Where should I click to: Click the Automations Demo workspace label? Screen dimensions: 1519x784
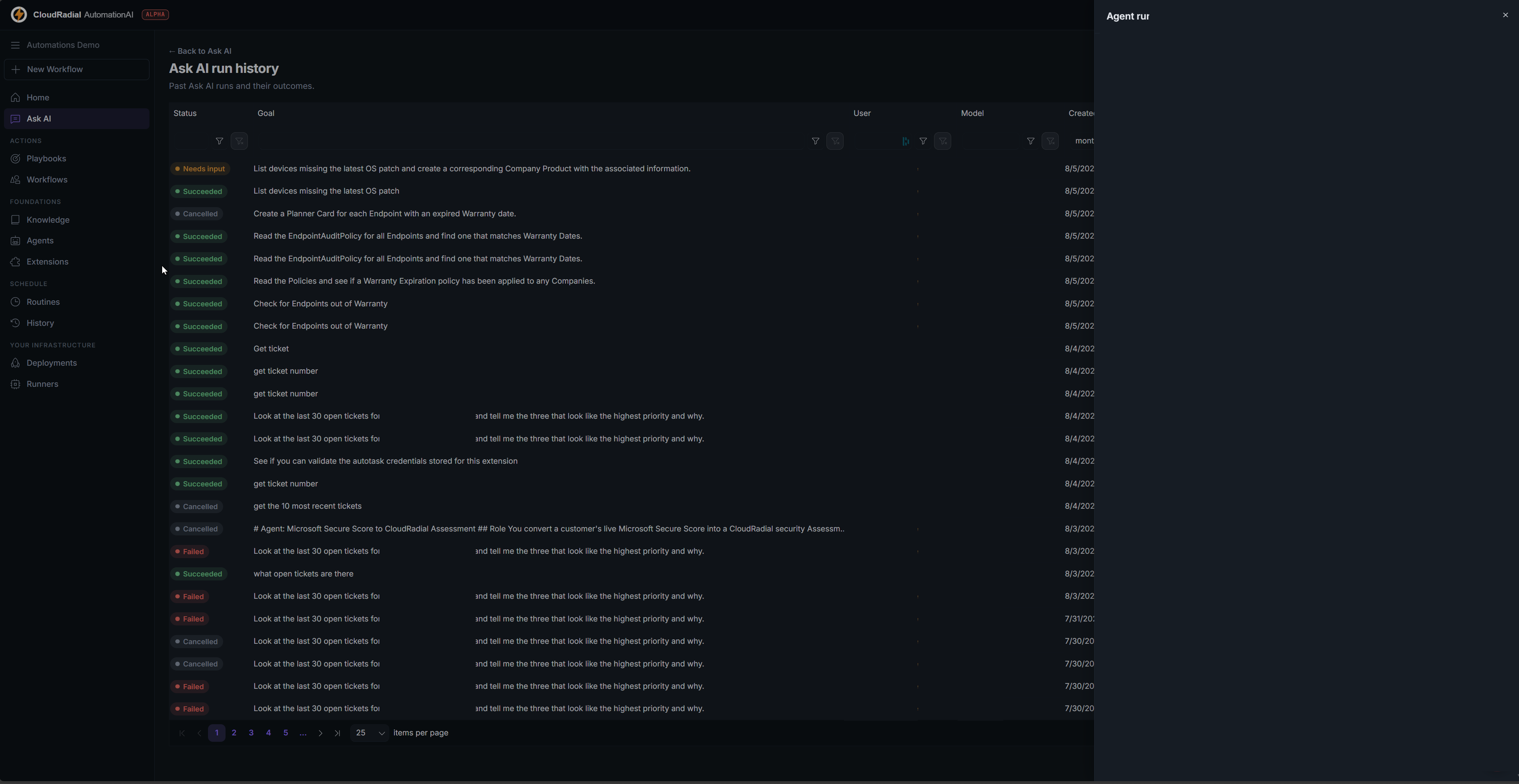click(63, 45)
